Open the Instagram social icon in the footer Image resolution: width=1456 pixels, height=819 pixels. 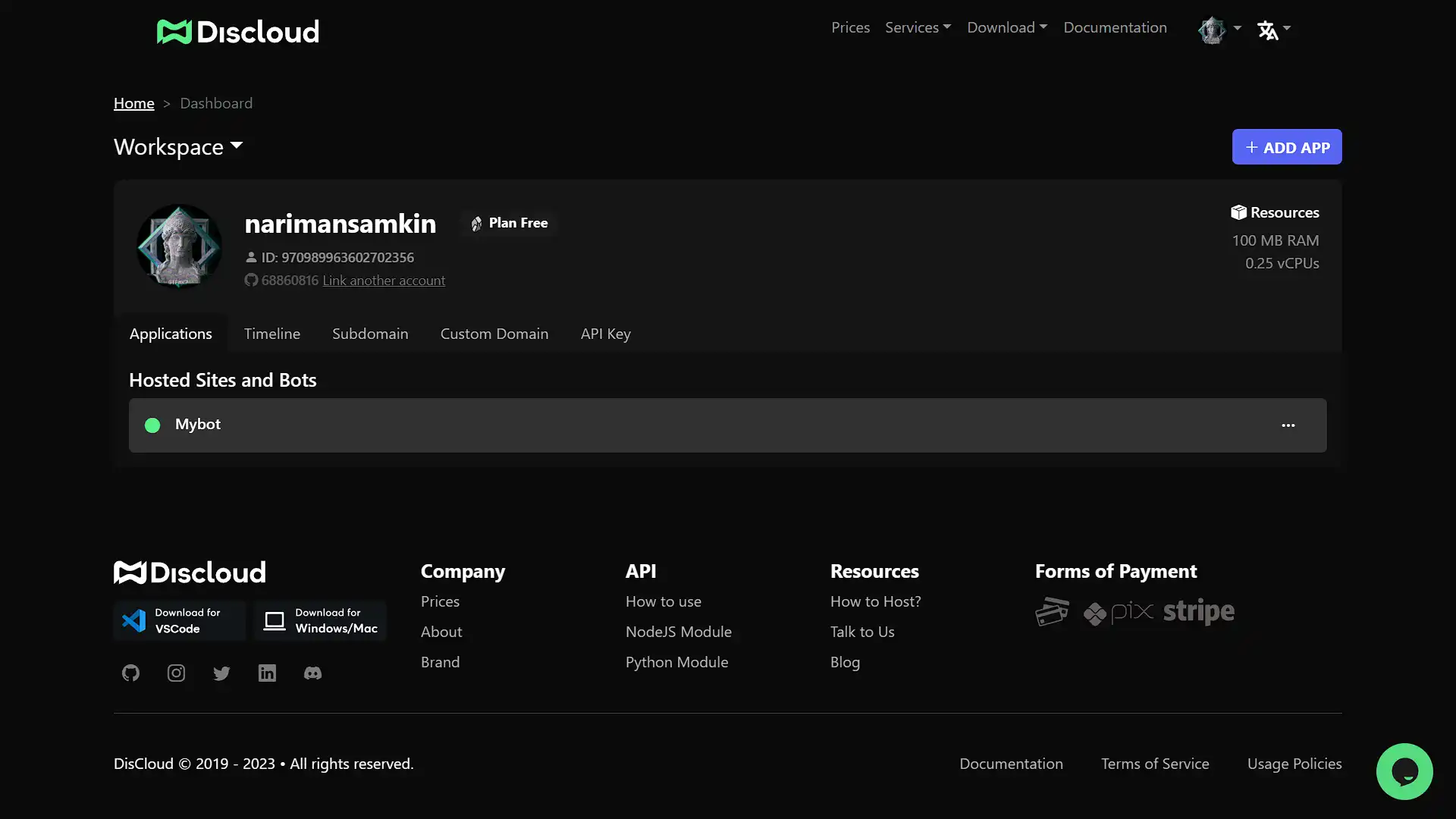(176, 673)
